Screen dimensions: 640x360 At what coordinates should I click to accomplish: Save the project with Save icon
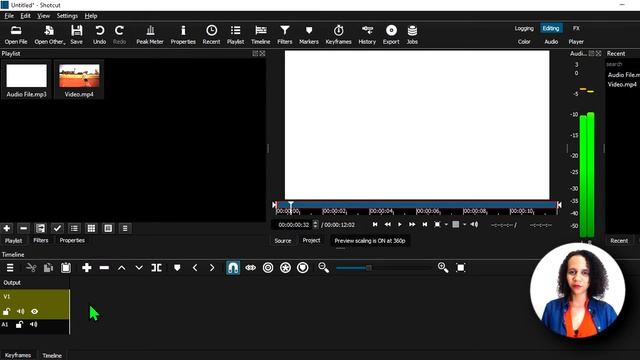[76, 35]
